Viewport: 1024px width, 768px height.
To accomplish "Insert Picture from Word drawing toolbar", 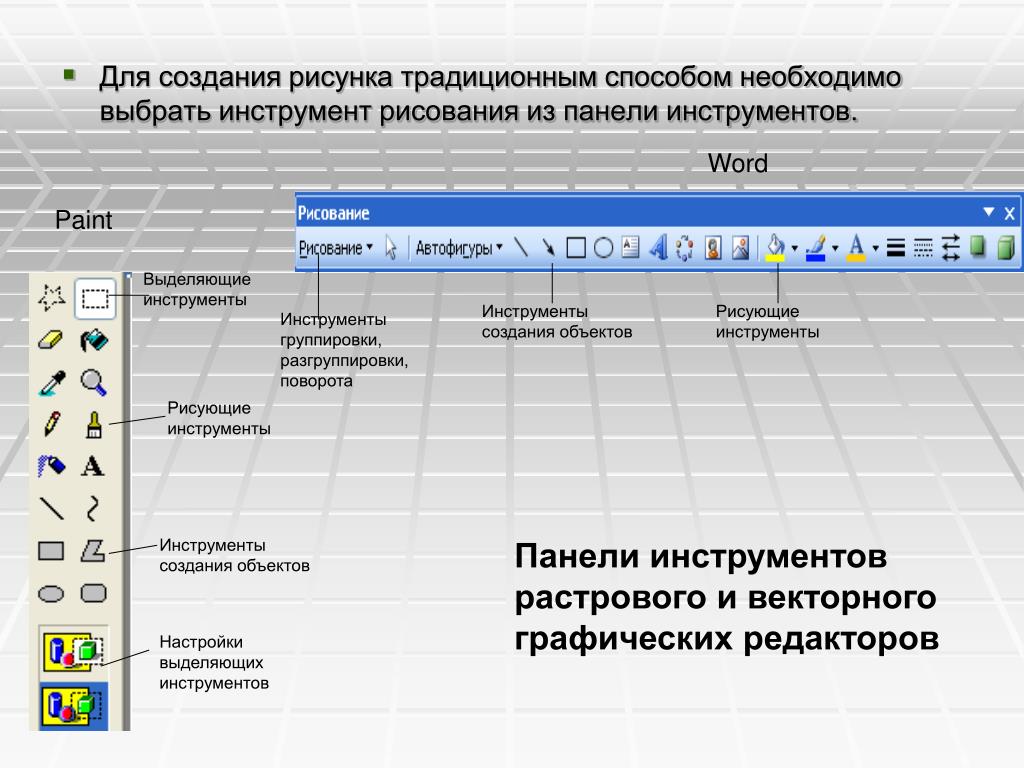I will [x=741, y=248].
